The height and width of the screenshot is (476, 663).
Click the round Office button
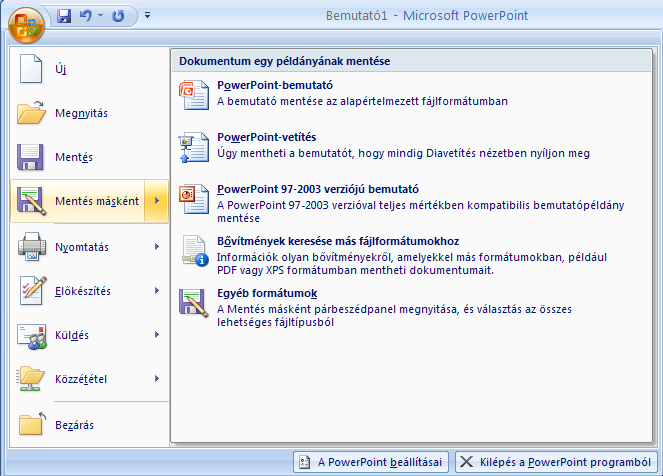(x=26, y=25)
